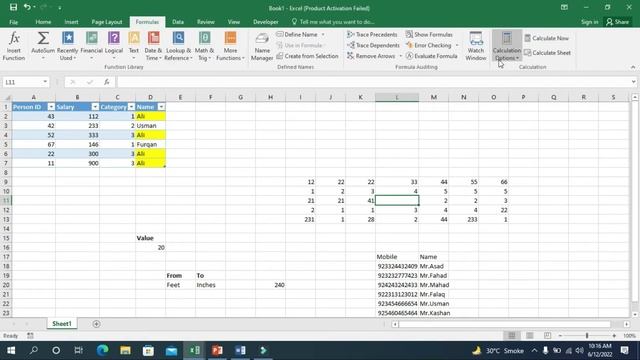Open the Insert Function dialog
The height and width of the screenshot is (360, 640).
coord(14,46)
